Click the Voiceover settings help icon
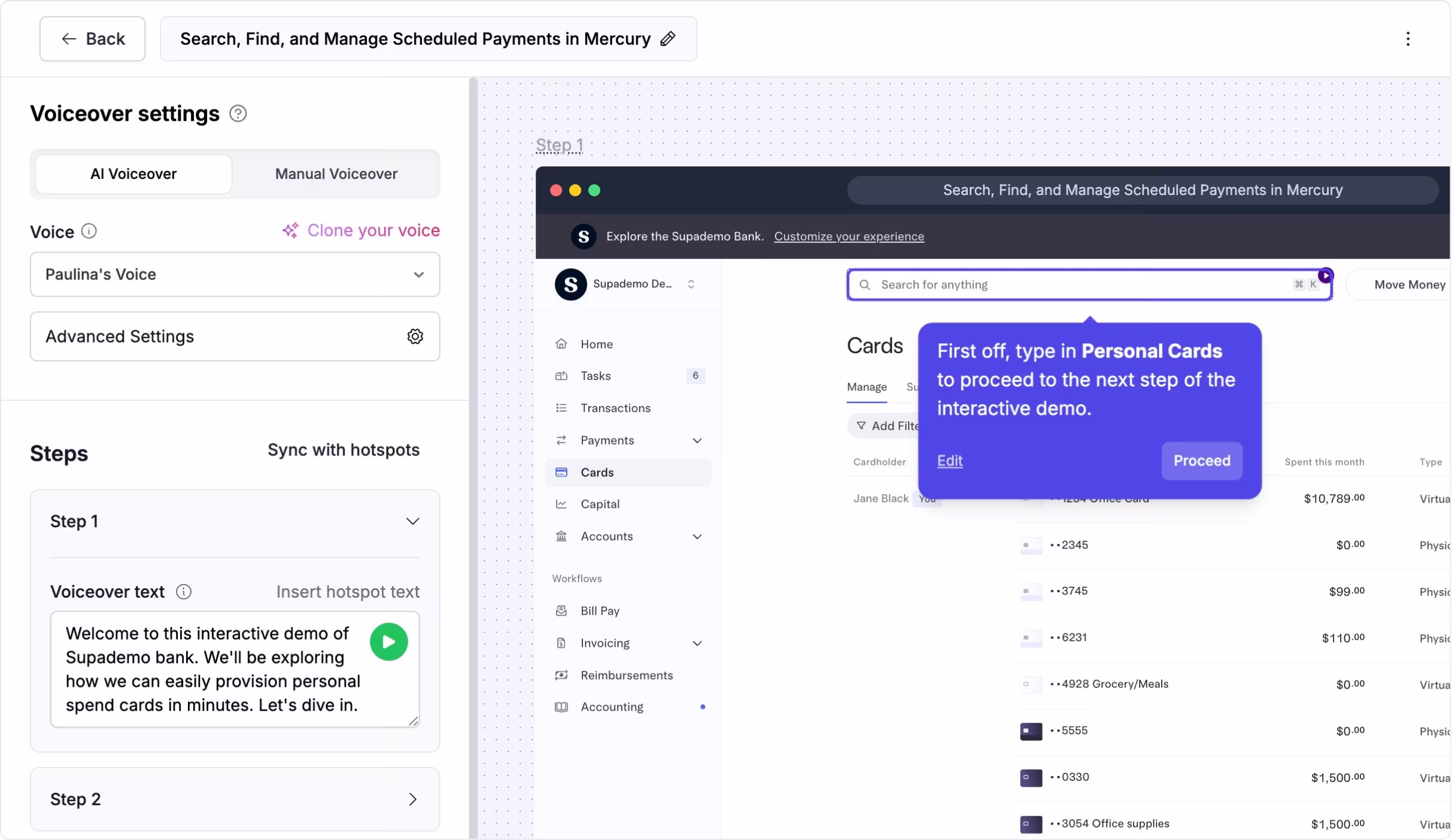Screen dimensions: 1452x840 pos(238,114)
